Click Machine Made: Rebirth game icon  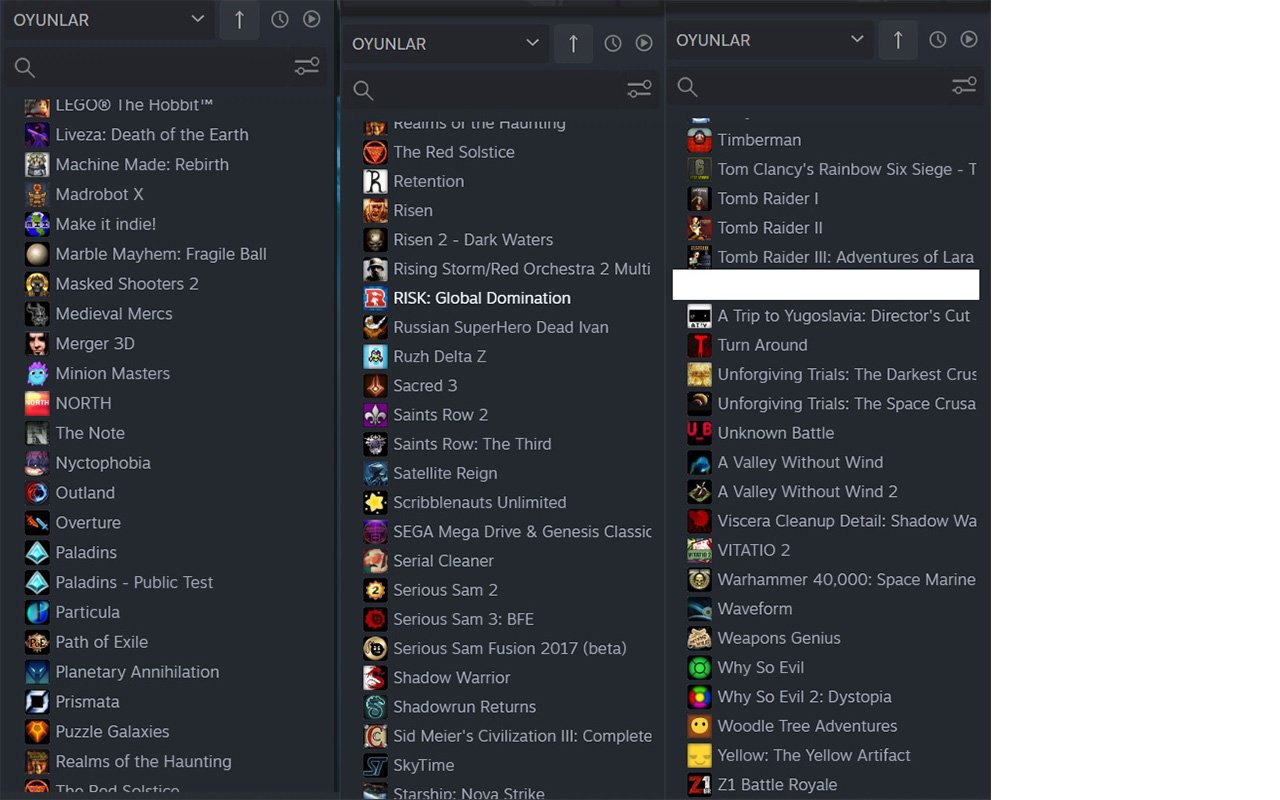tap(37, 165)
